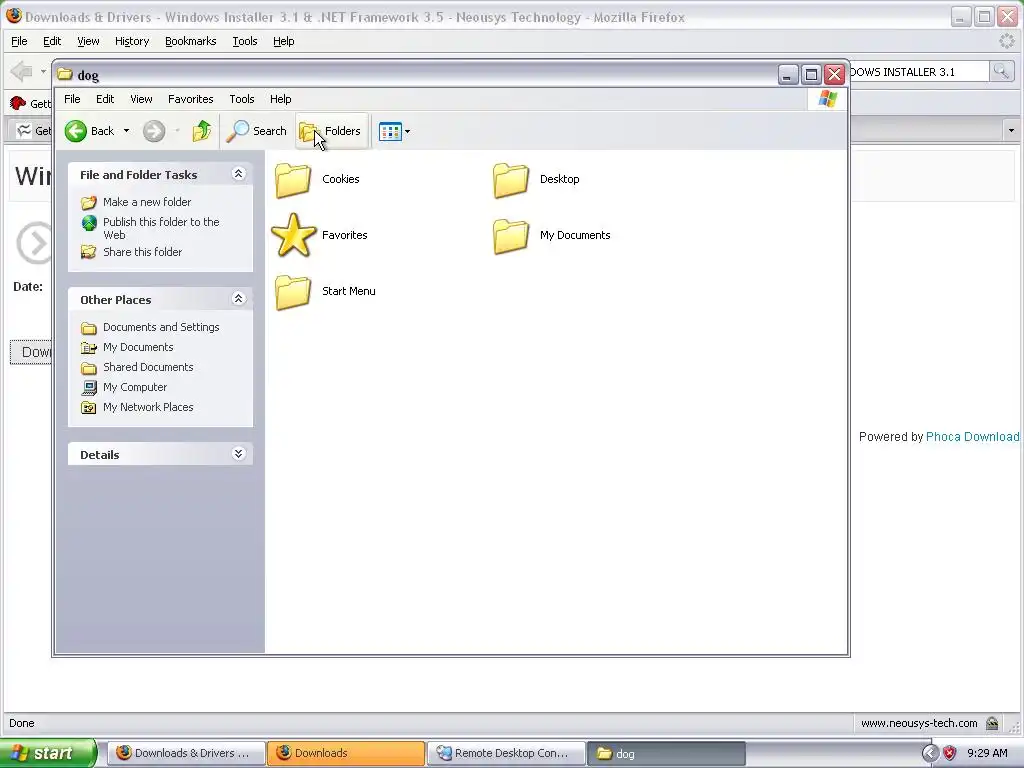Click Firefox search magnifier button
This screenshot has height=768, width=1024.
(1001, 71)
